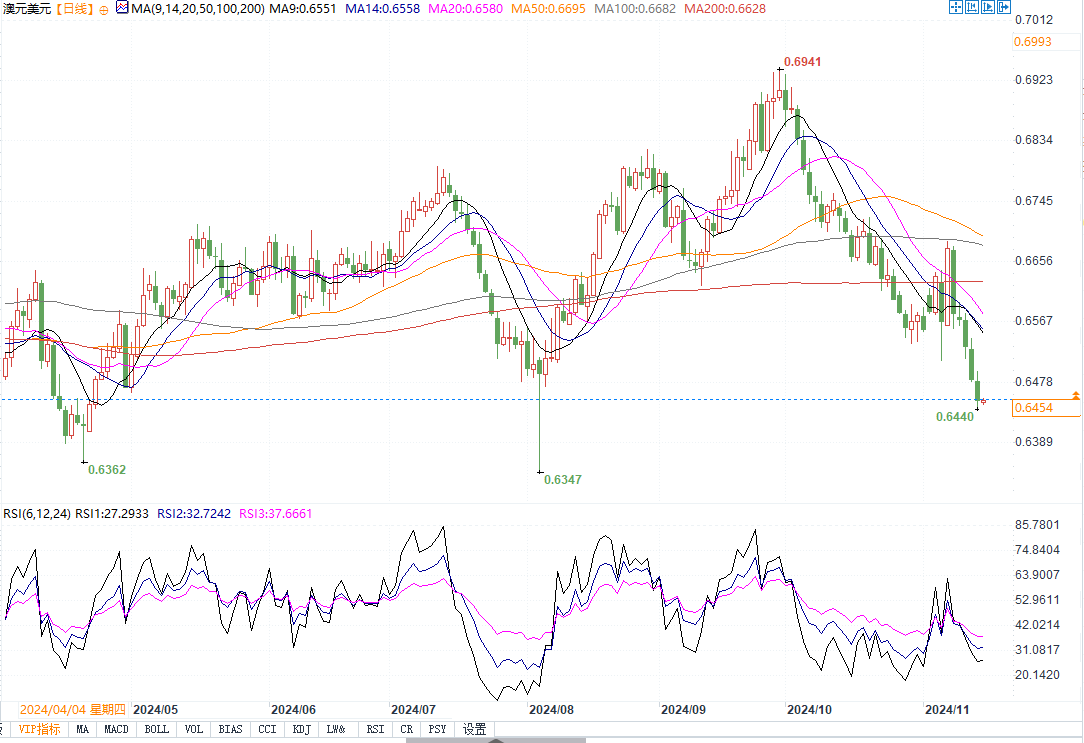Screen dimensions: 1084x743
Task: Click the 2024/06 time axis label
Action: [293, 710]
